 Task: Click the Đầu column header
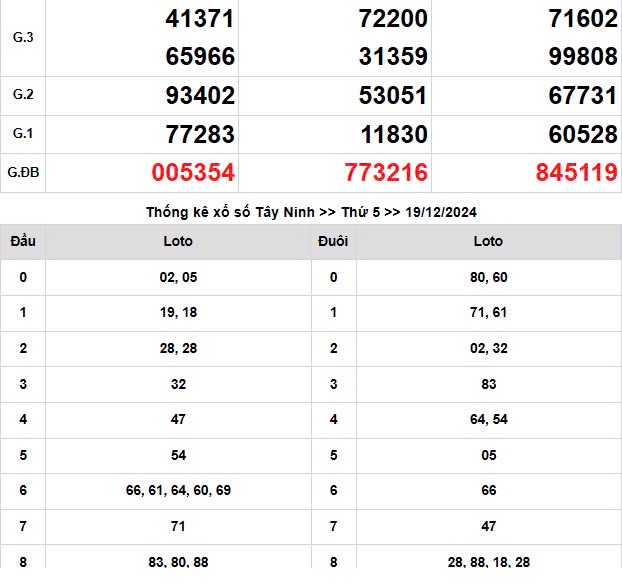[x=22, y=241]
